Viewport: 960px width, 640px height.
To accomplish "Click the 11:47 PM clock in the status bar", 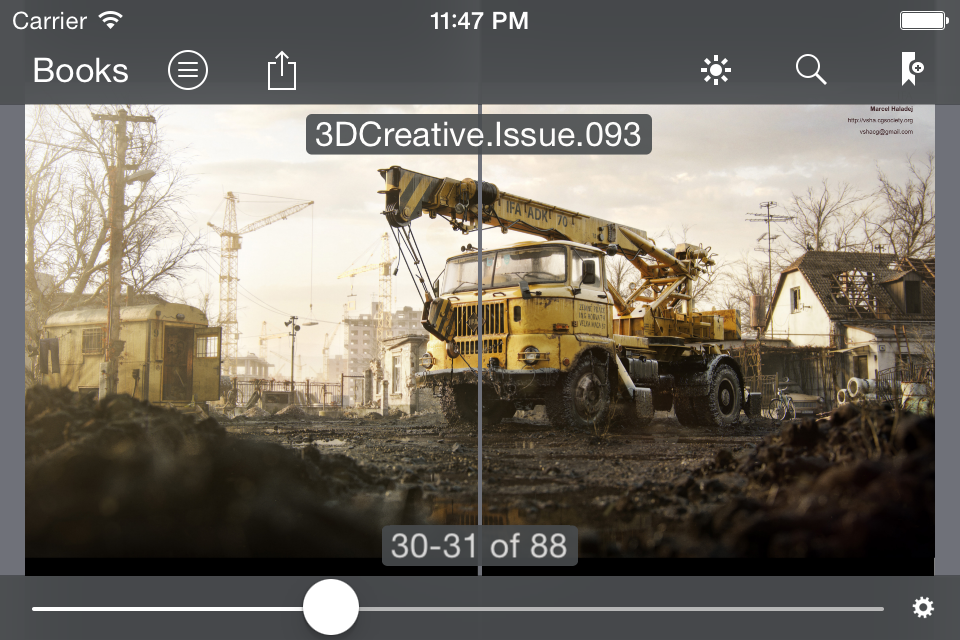I will pyautogui.click(x=480, y=19).
